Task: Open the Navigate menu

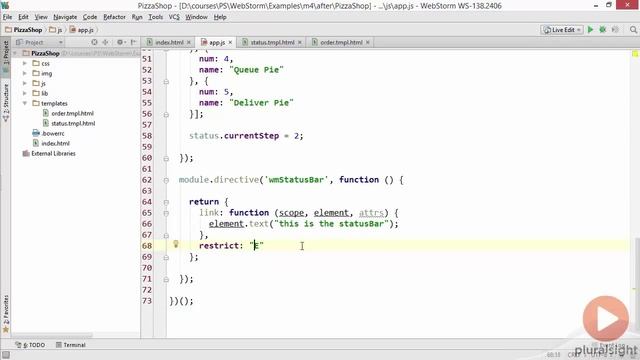Action: pyautogui.click(x=65, y=17)
